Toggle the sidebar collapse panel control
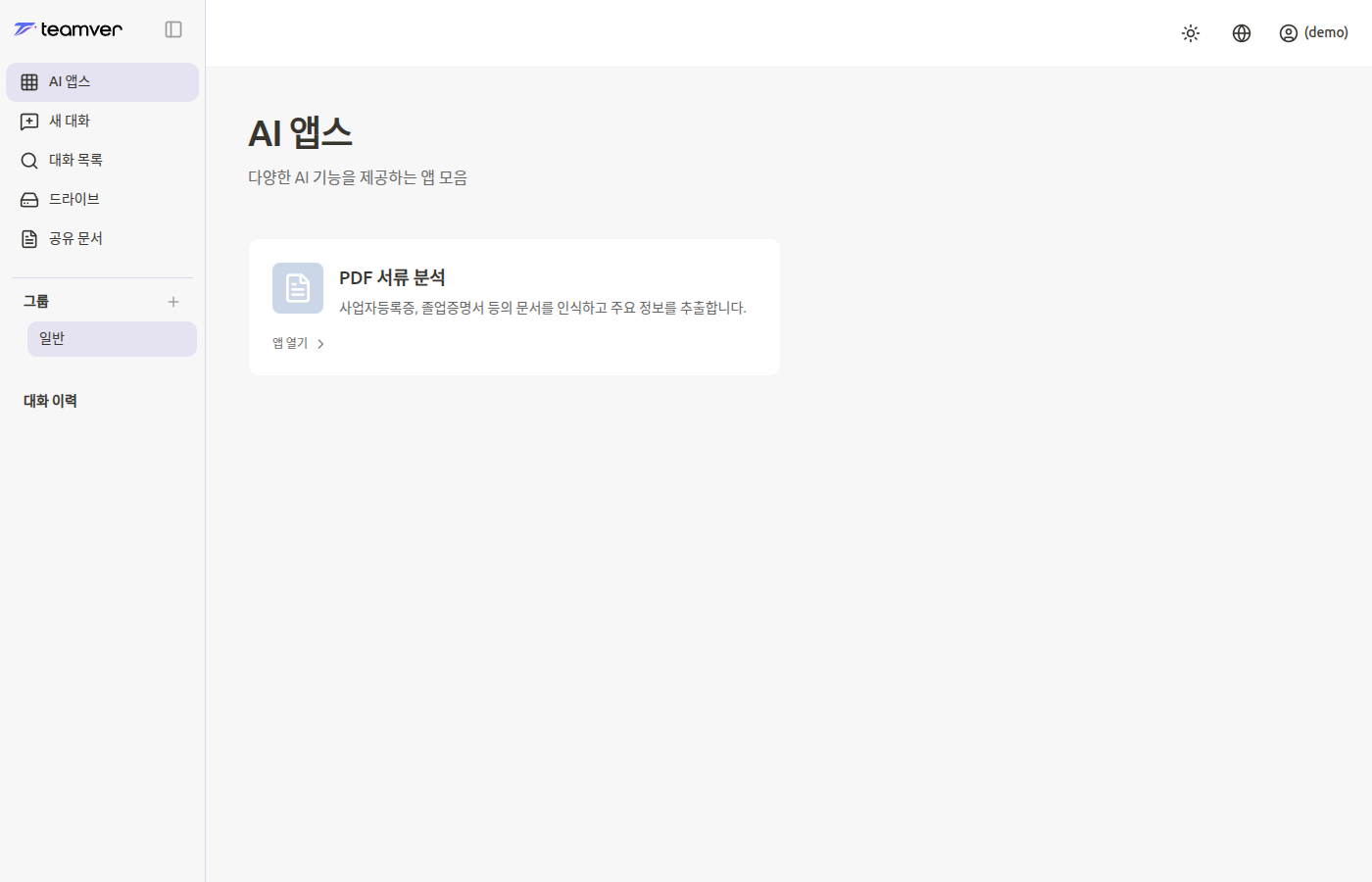The height and width of the screenshot is (882, 1372). (173, 29)
